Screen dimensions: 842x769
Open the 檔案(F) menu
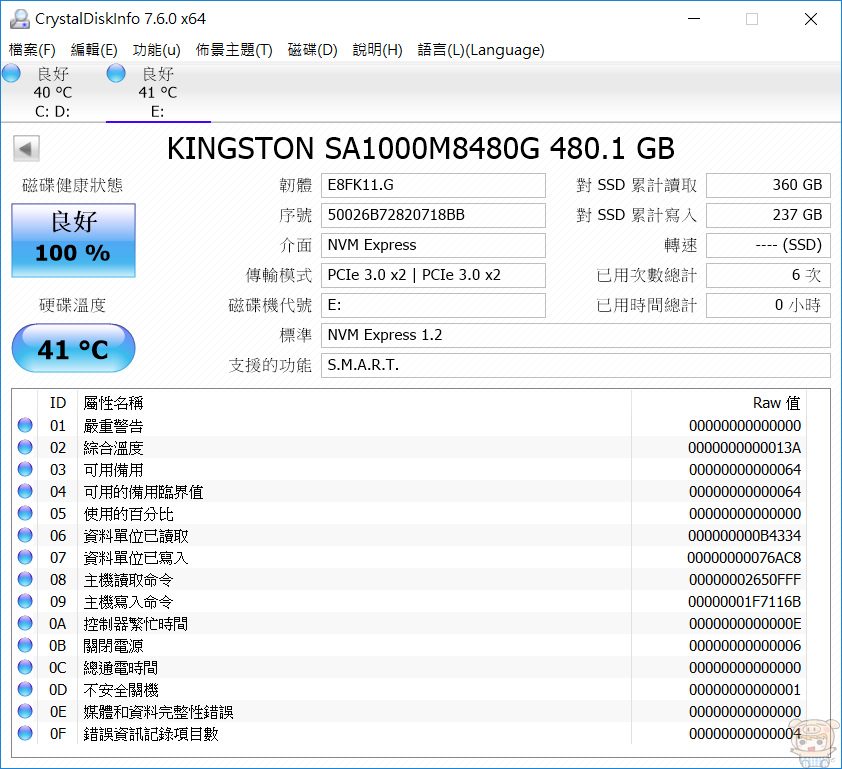coord(32,50)
